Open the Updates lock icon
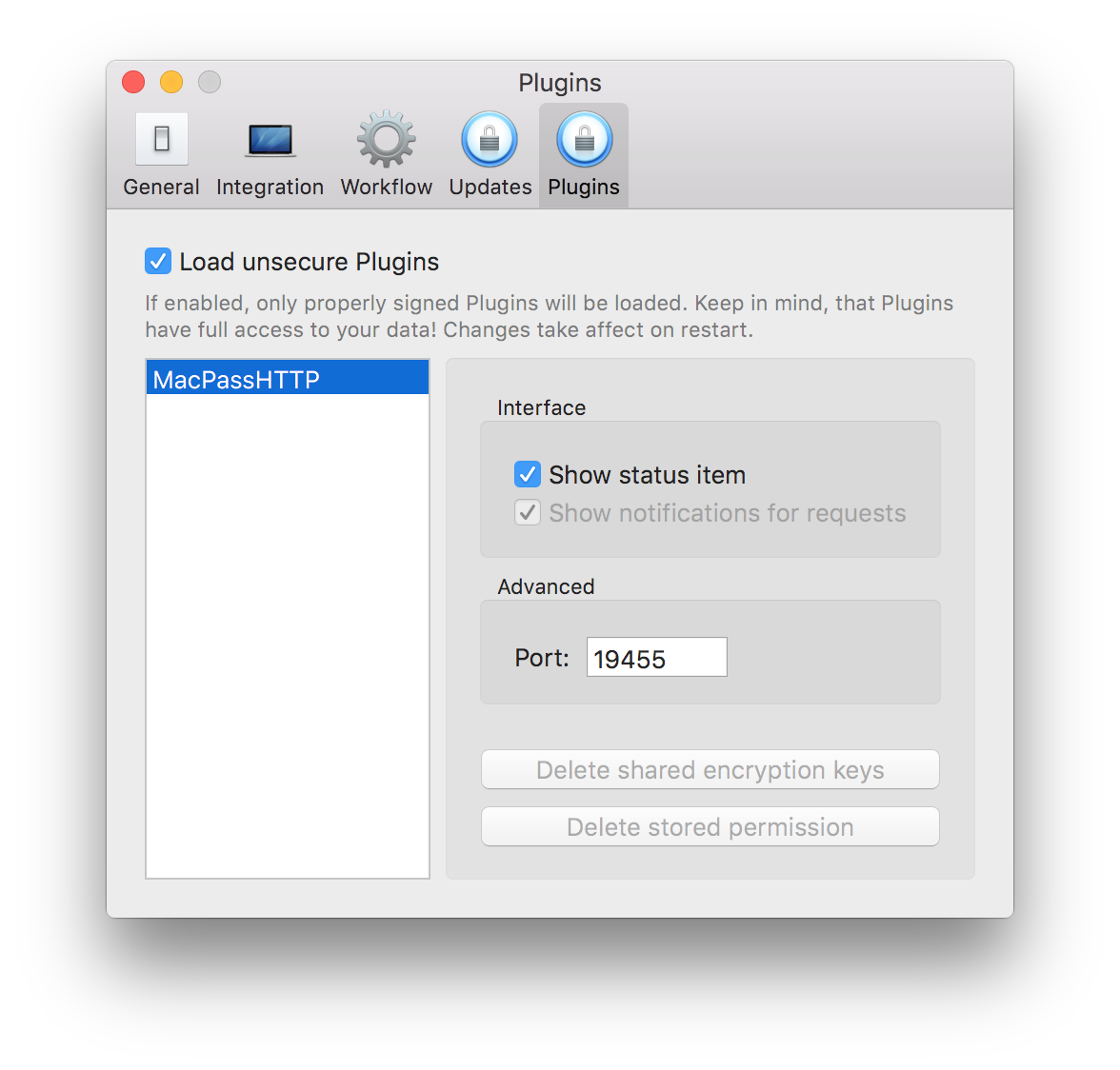 (490, 139)
